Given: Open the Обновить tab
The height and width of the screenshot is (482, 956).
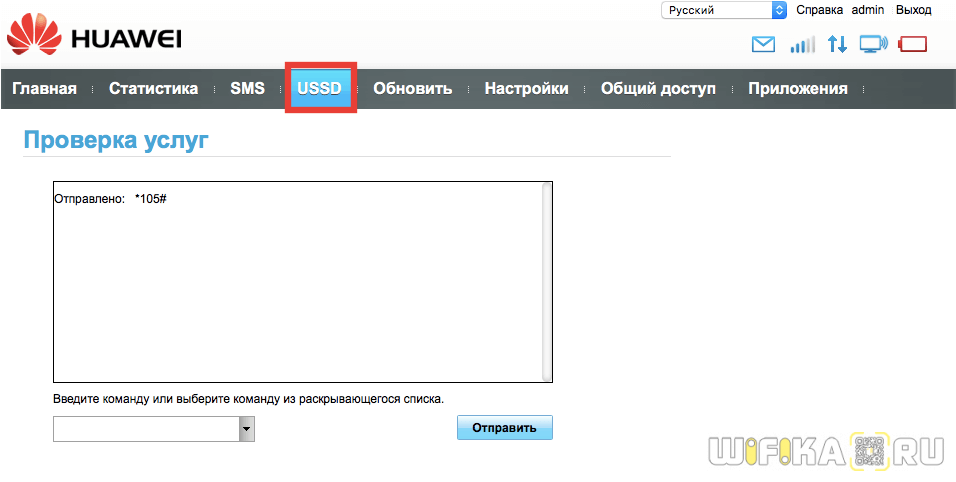Looking at the screenshot, I should point(412,89).
